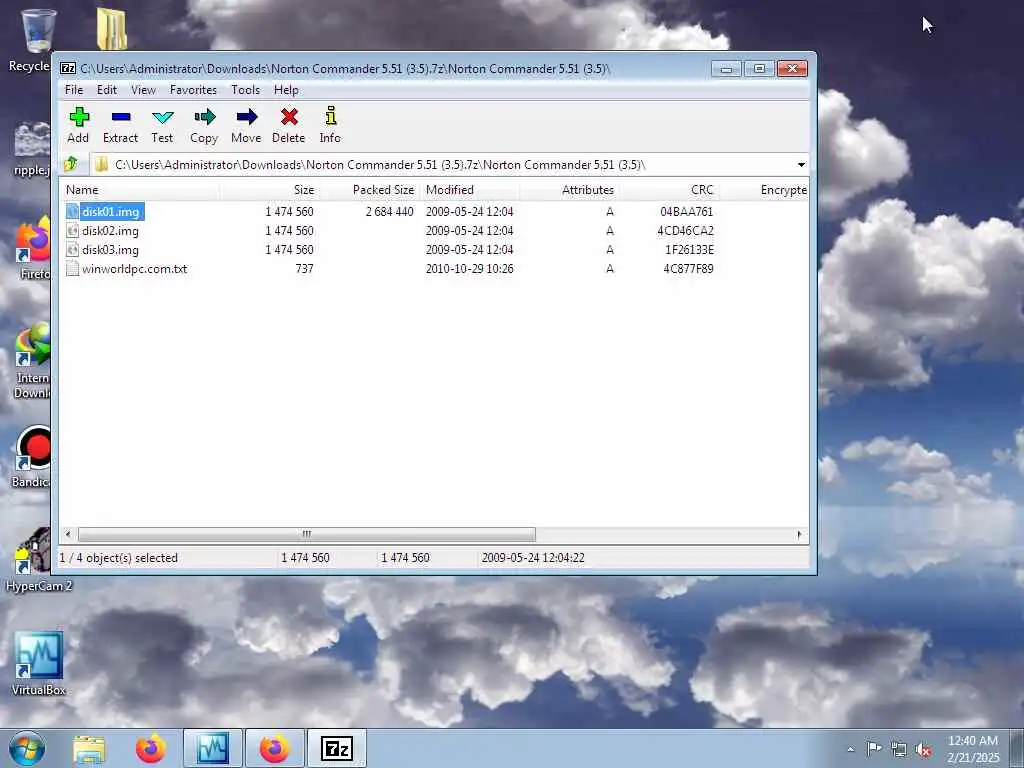Select disk01.img file name
This screenshot has width=1024, height=768.
tap(110, 212)
